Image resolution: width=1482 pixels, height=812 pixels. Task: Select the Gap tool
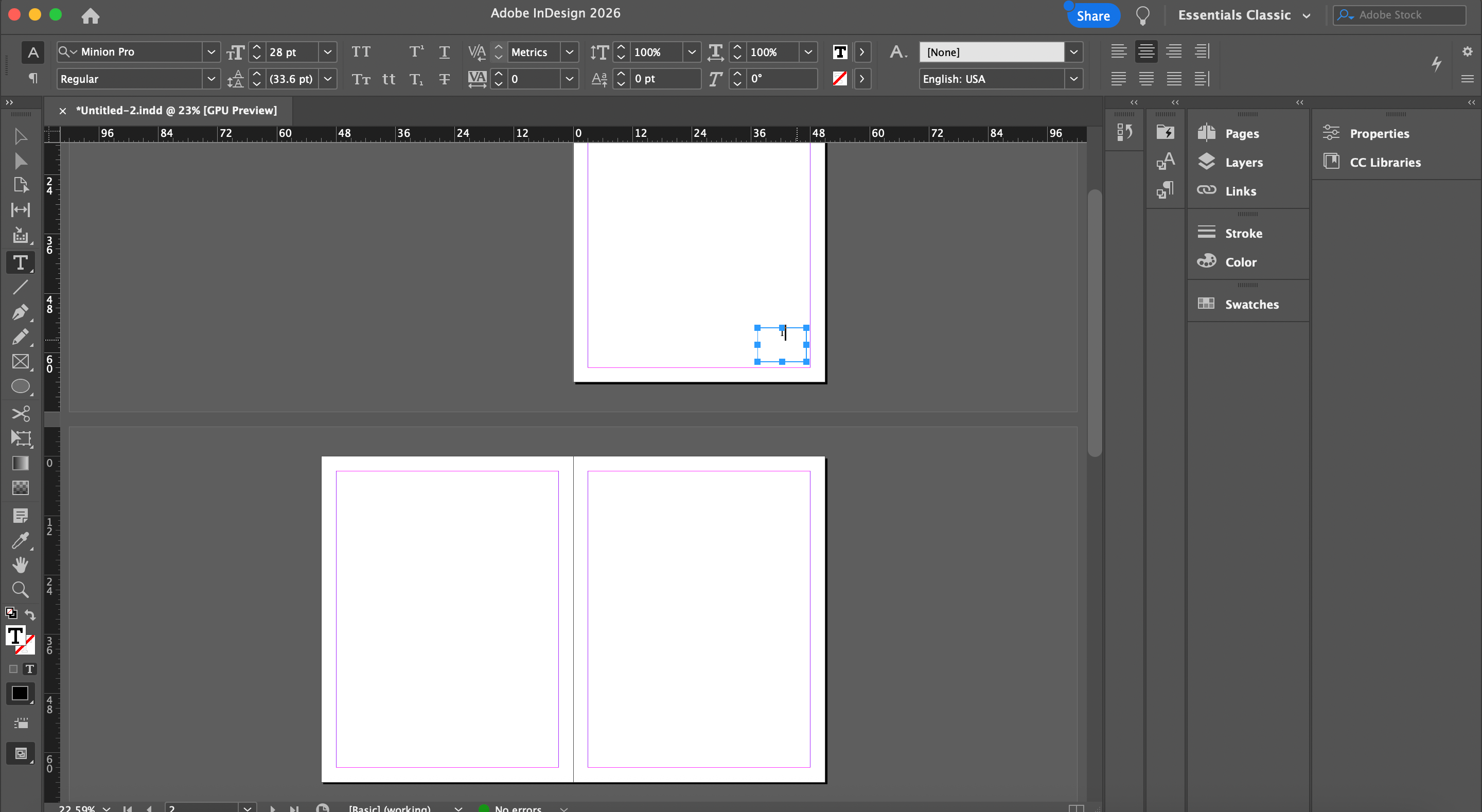click(20, 210)
